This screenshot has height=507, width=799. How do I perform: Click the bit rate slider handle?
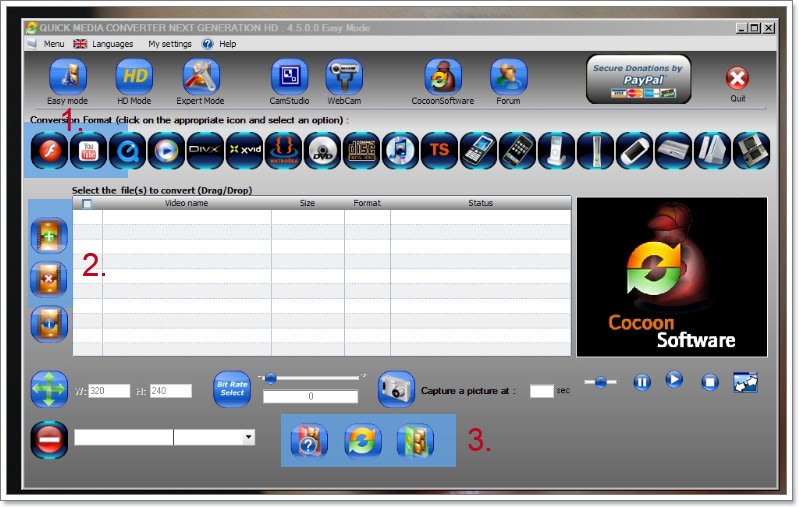click(x=271, y=378)
